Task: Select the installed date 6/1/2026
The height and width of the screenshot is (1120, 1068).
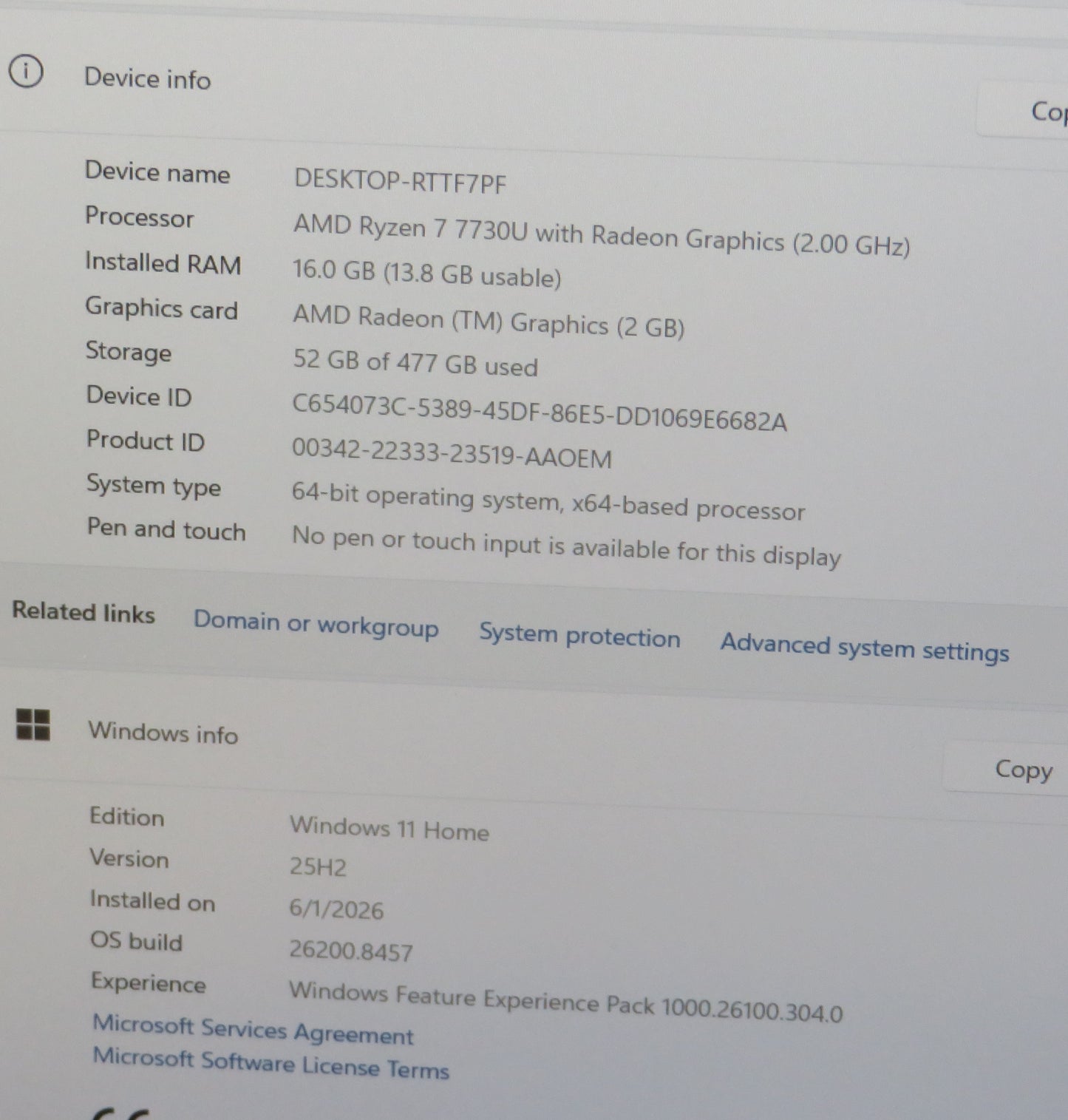Action: pyautogui.click(x=336, y=909)
